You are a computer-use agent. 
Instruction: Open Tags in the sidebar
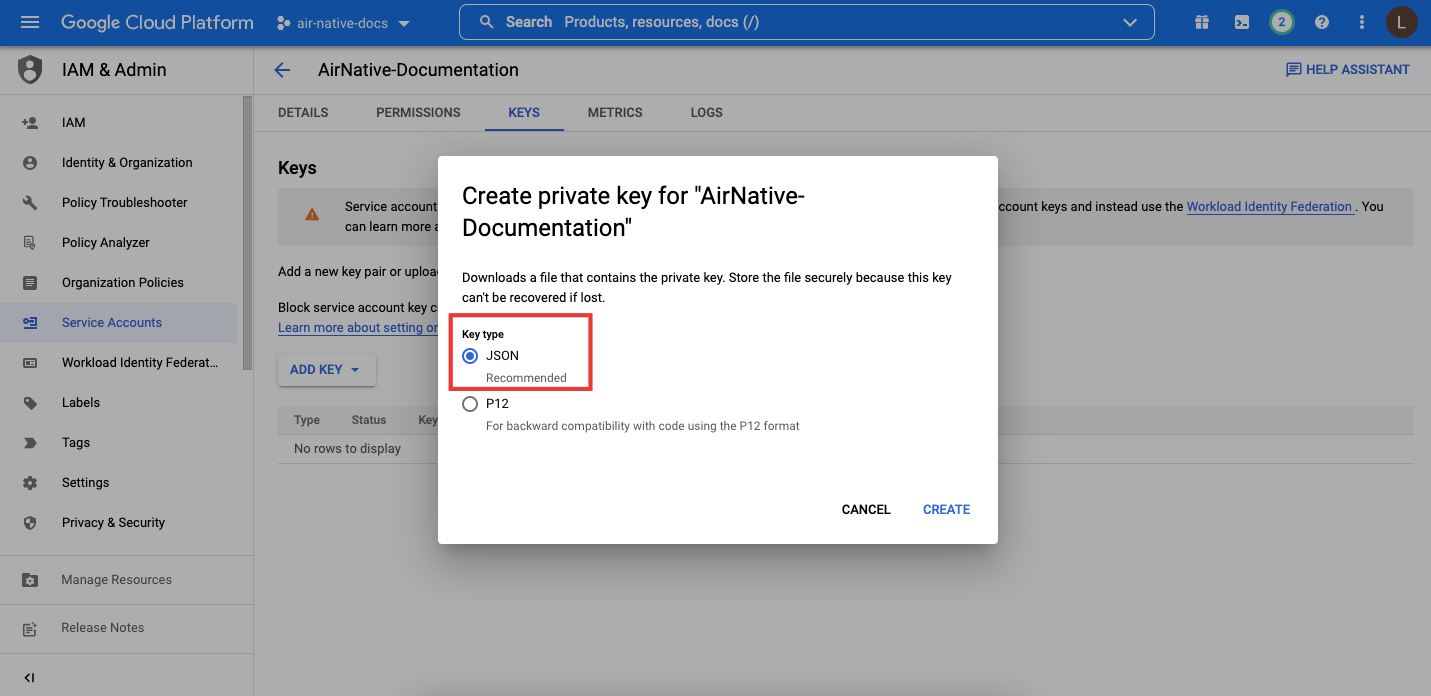pos(76,443)
